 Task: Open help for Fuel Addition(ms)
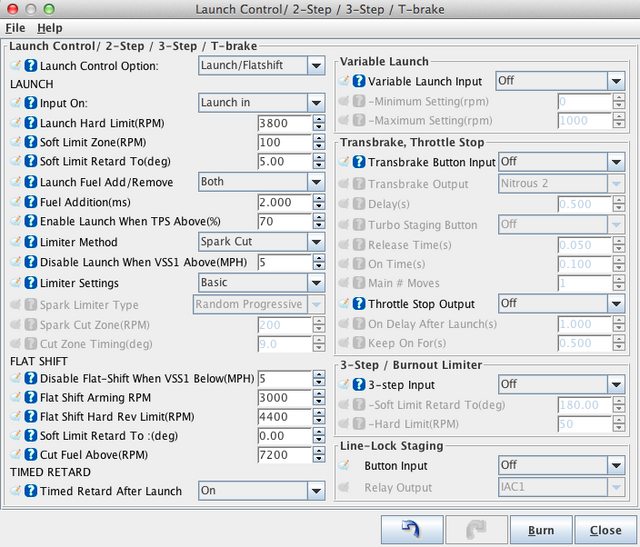31,202
